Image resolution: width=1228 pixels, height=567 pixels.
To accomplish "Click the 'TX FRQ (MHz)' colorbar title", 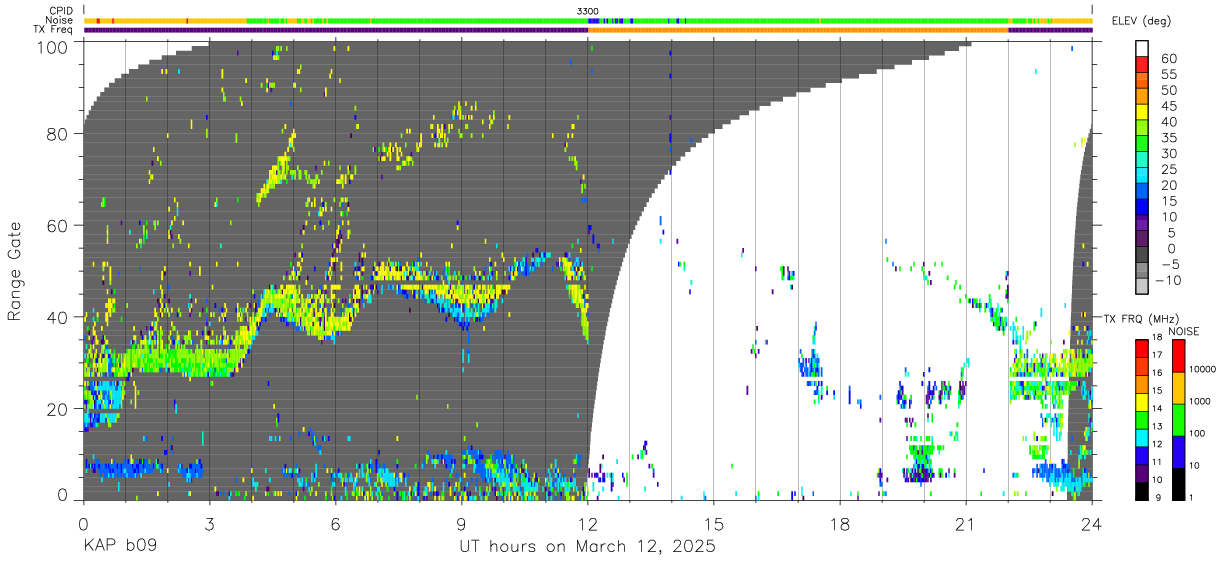I will pos(1139,318).
